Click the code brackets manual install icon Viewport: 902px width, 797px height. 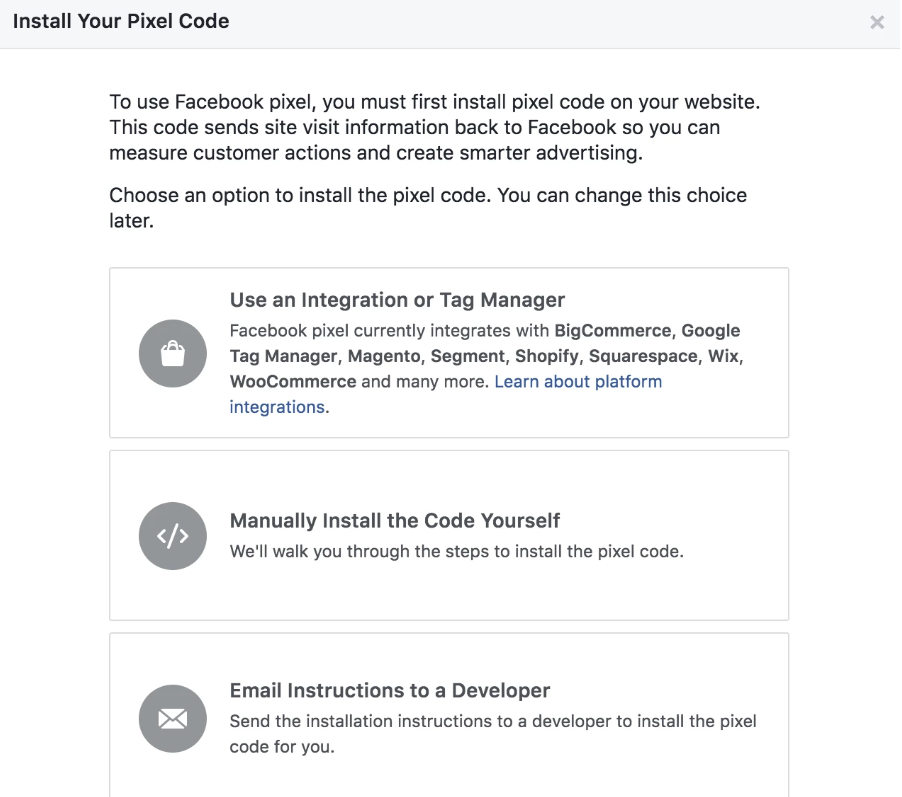(173, 536)
